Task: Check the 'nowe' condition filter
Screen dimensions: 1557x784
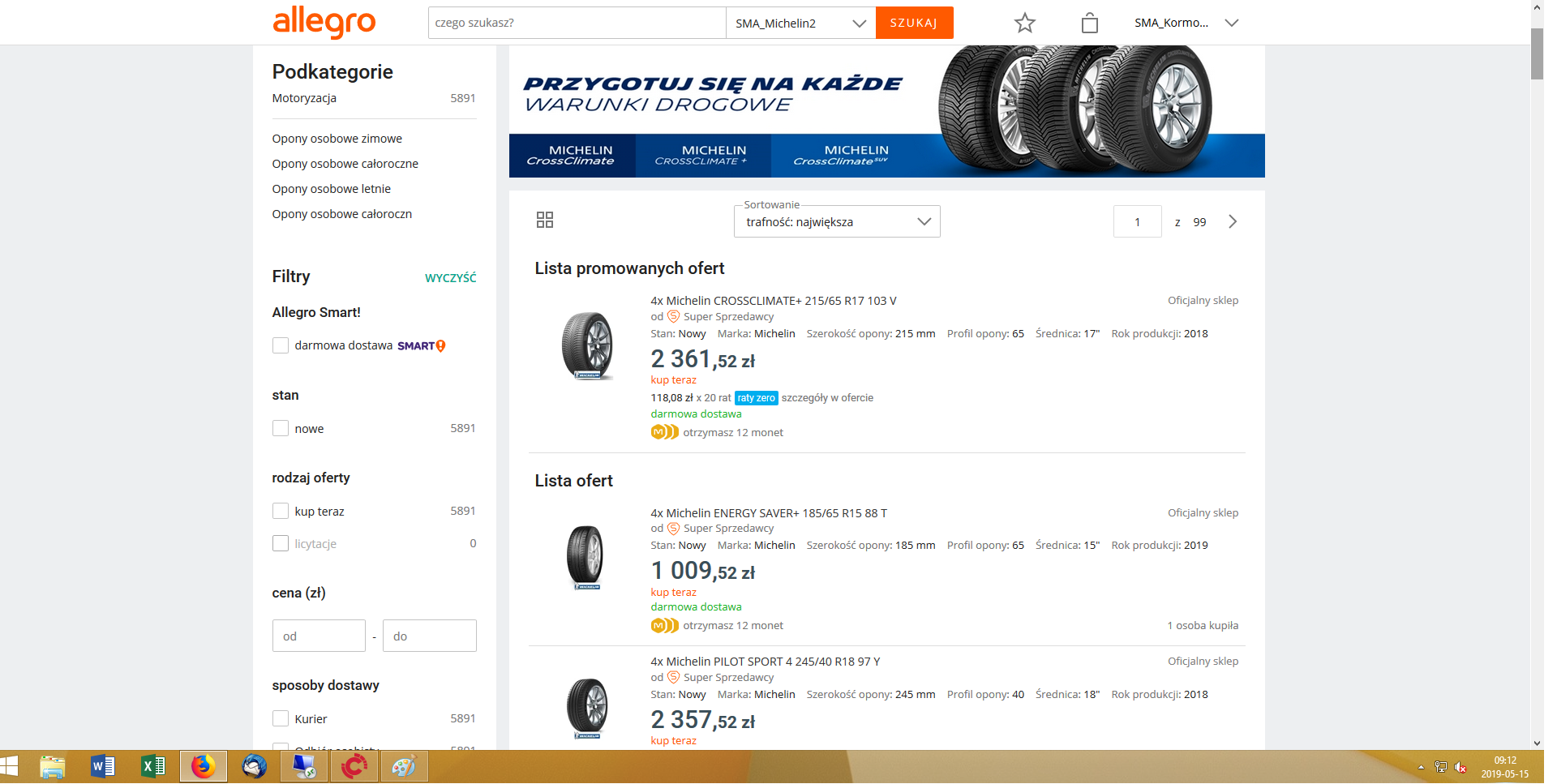Action: point(281,428)
